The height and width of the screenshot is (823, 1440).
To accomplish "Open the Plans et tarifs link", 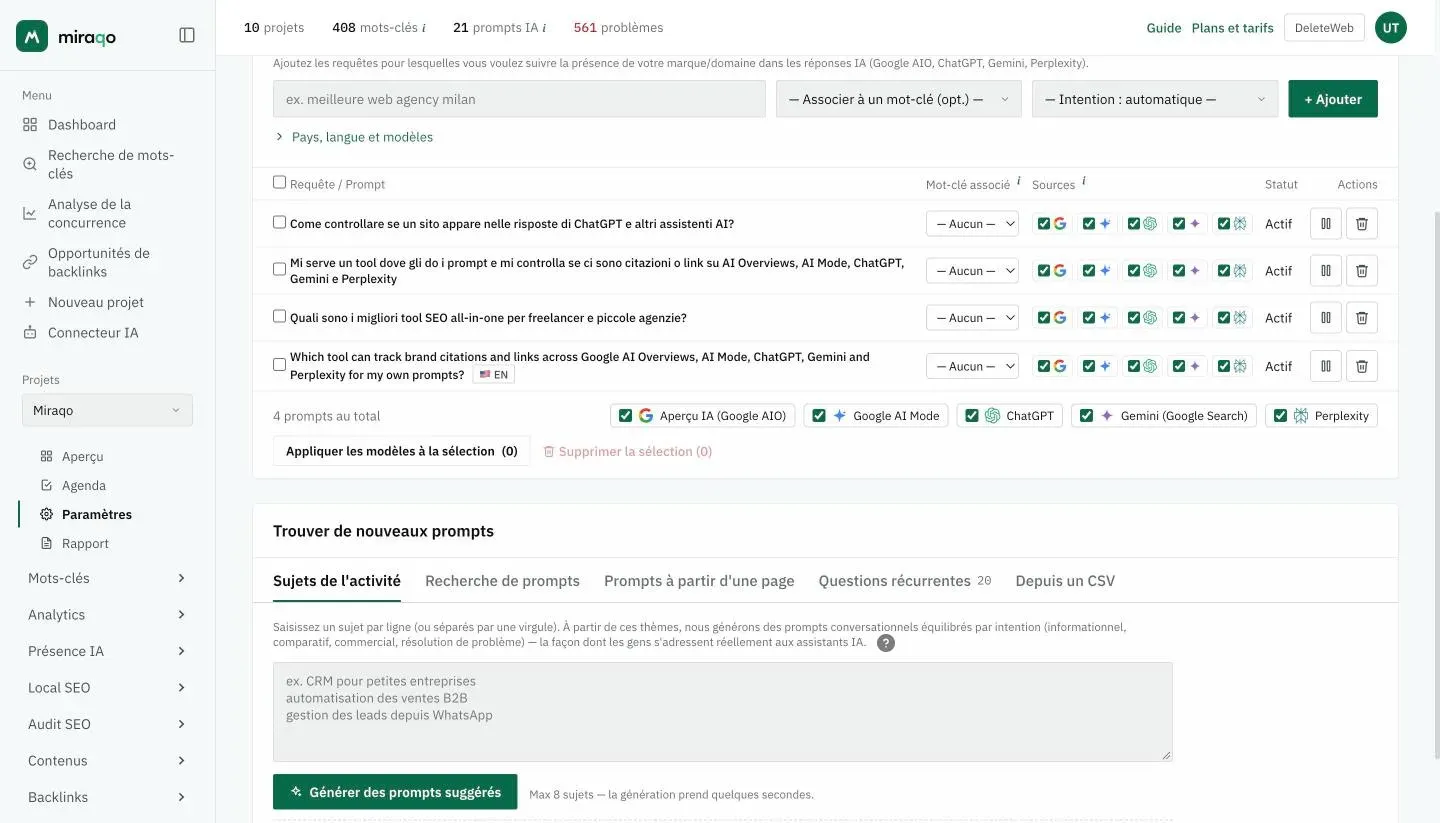I will [1233, 28].
